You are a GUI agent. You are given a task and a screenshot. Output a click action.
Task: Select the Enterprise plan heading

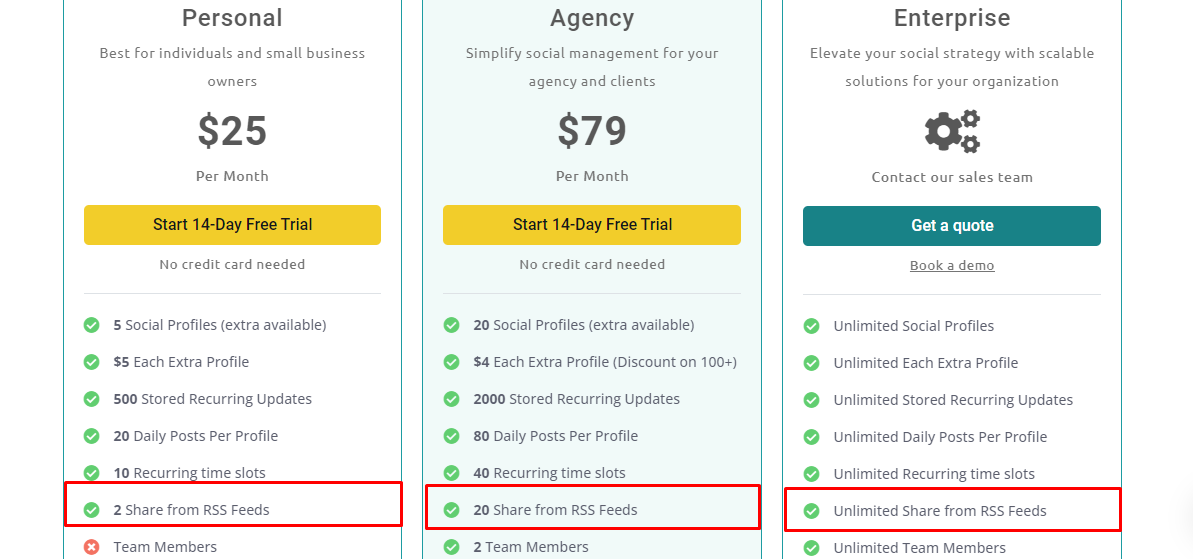952,17
